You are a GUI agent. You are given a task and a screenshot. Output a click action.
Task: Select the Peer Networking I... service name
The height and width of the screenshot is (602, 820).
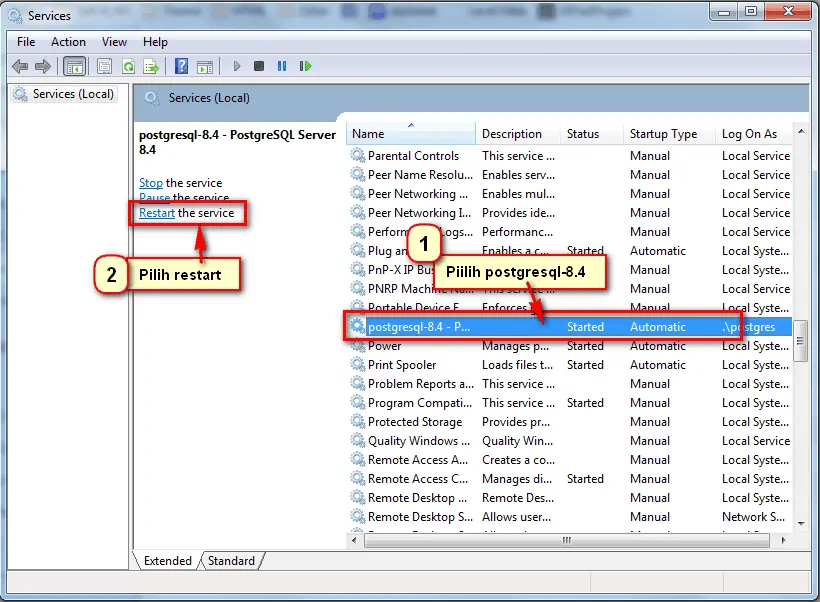tap(419, 213)
